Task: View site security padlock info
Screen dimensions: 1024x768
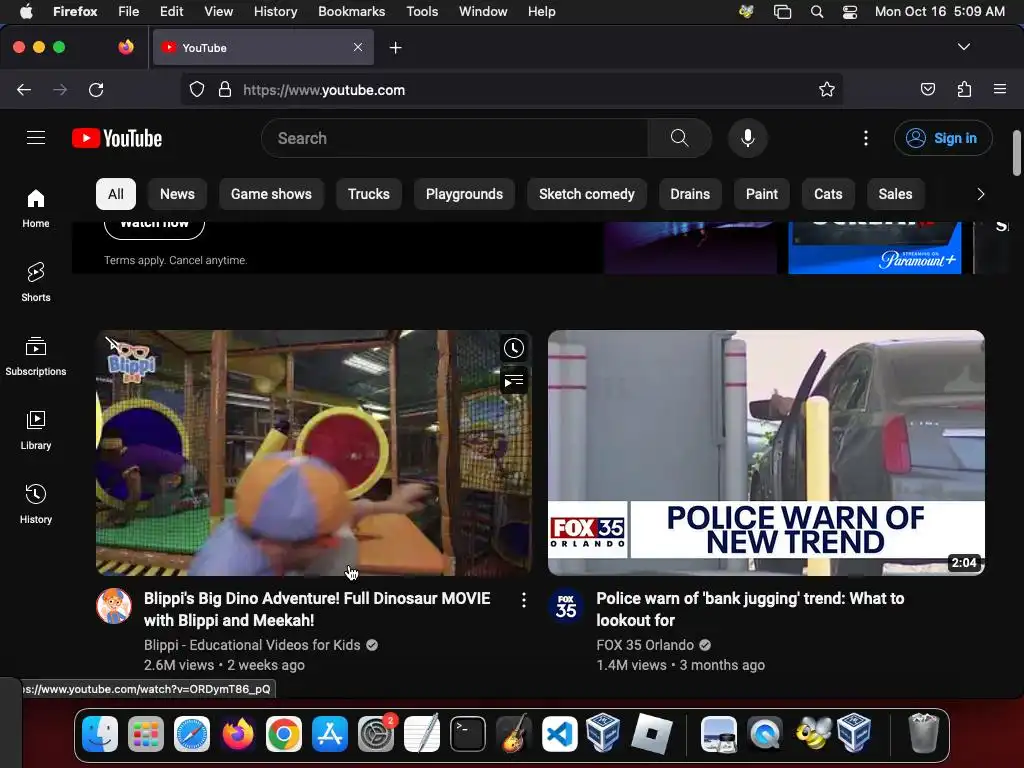Action: tap(225, 89)
